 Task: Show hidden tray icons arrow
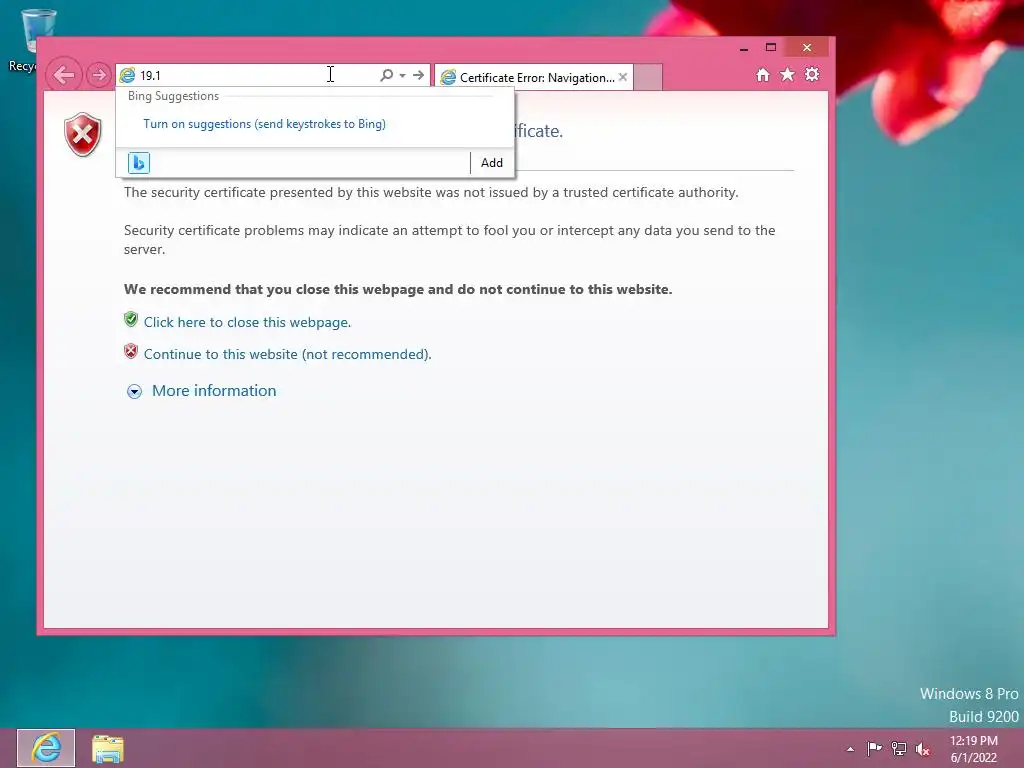pos(850,749)
